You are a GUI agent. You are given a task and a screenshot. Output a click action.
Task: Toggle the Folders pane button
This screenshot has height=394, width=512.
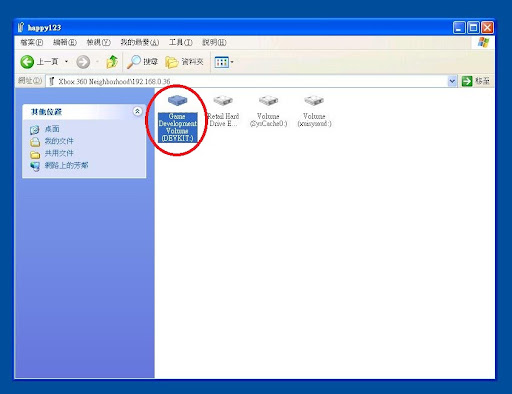click(x=184, y=62)
